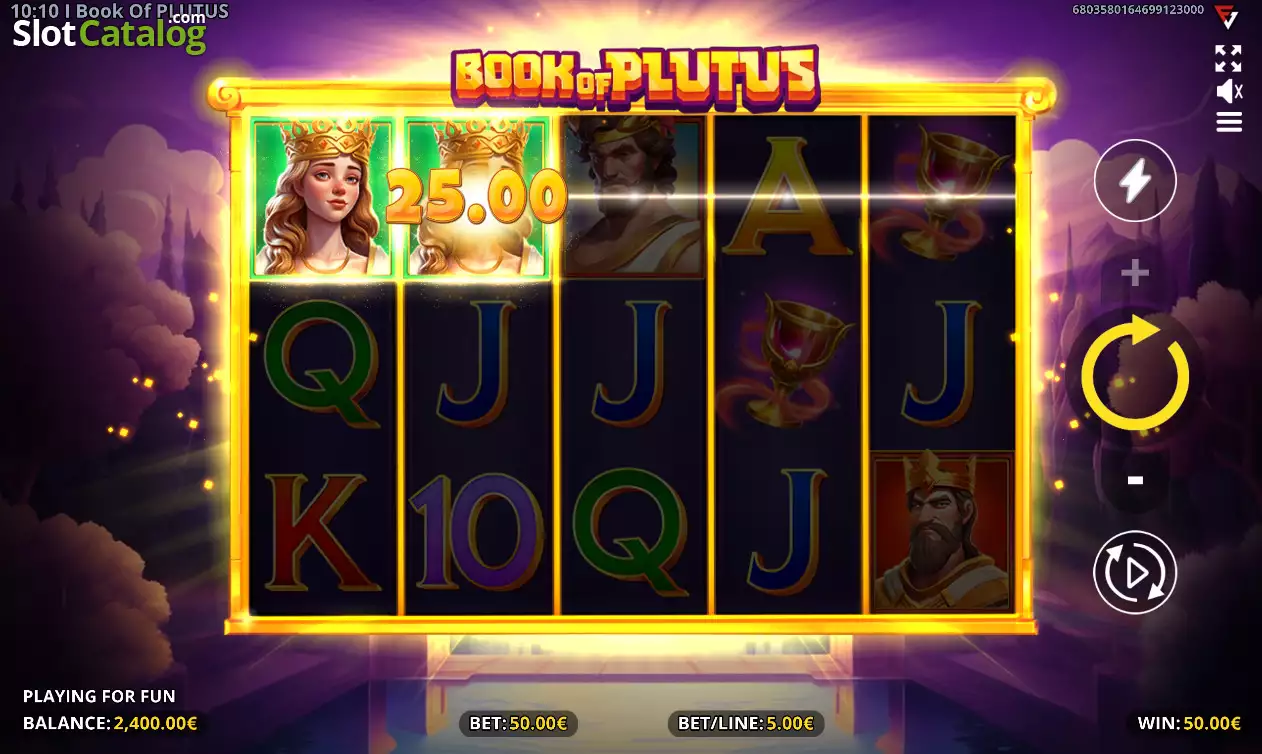Unmute the game sound

click(x=1229, y=92)
